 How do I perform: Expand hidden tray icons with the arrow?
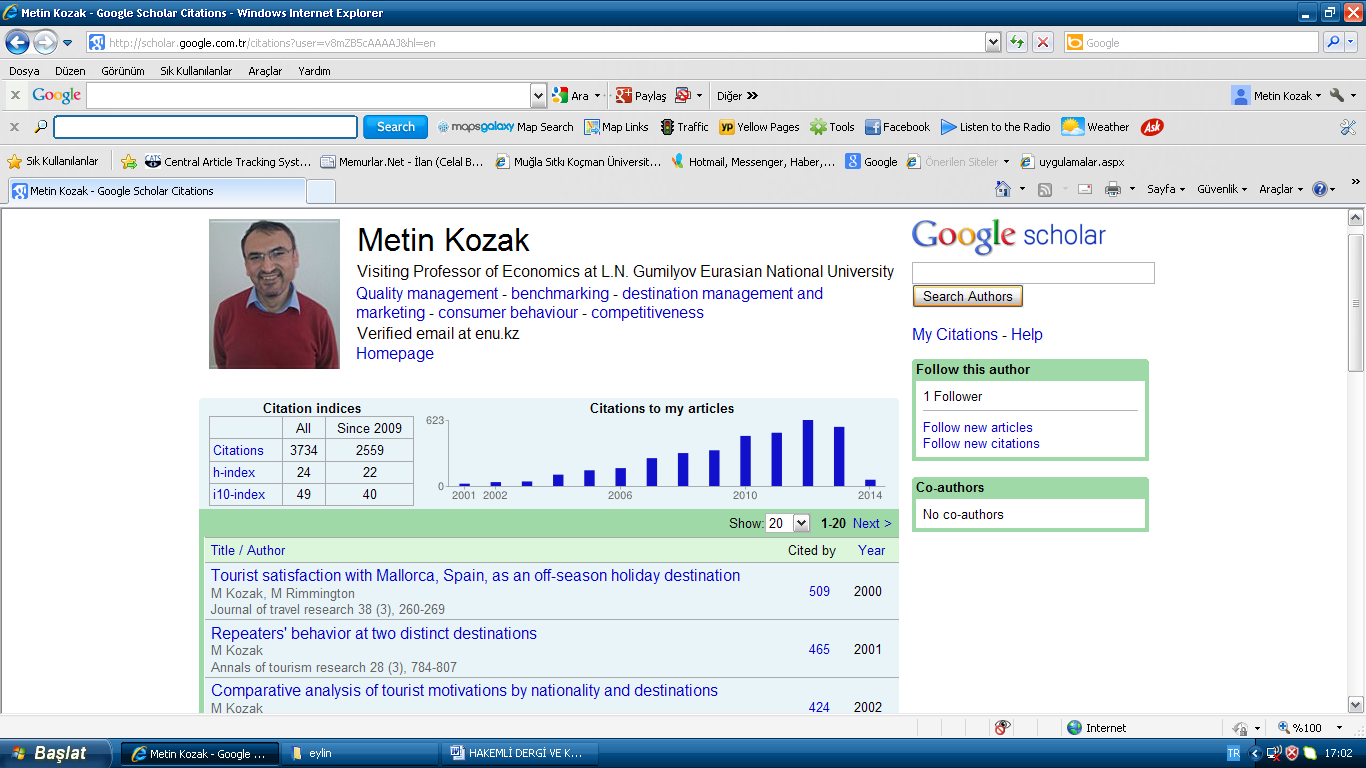pos(1255,753)
